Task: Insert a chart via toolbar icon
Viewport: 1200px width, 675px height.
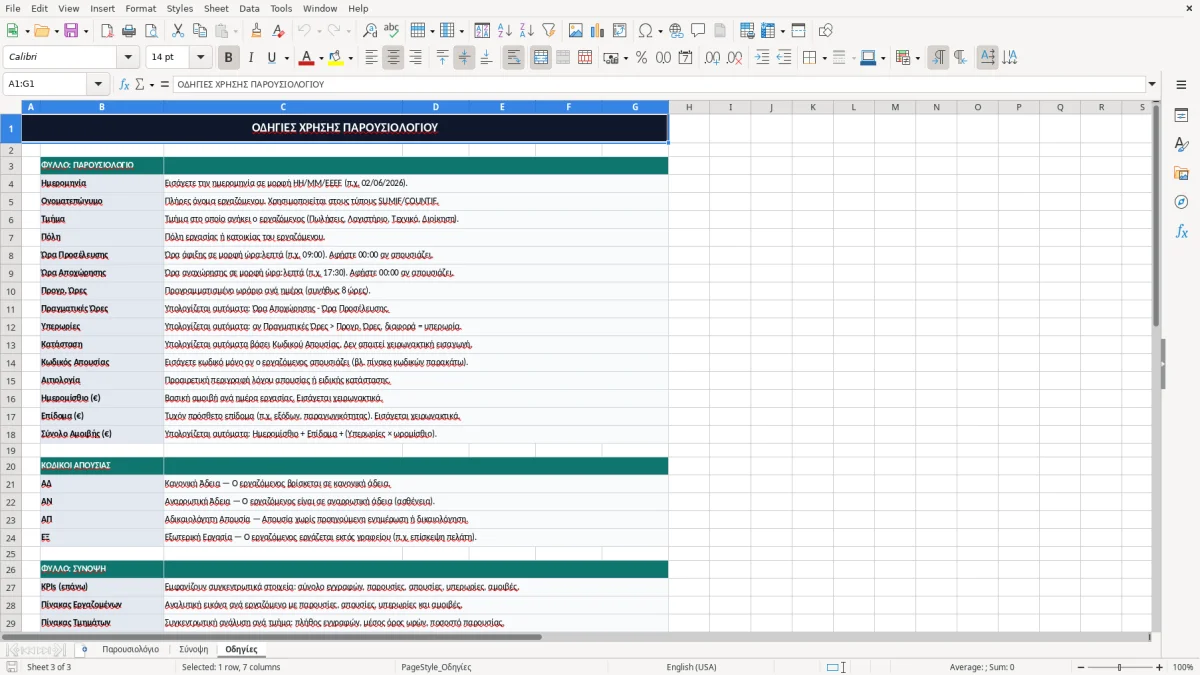Action: [598, 31]
